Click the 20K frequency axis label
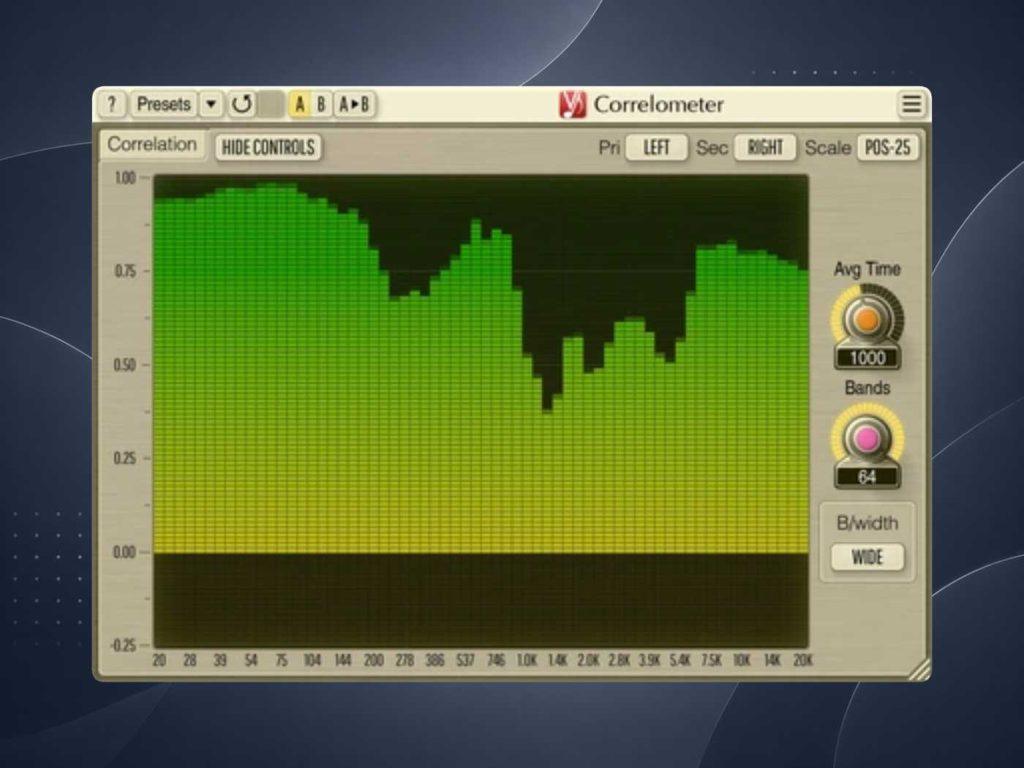This screenshot has height=768, width=1024. click(803, 661)
